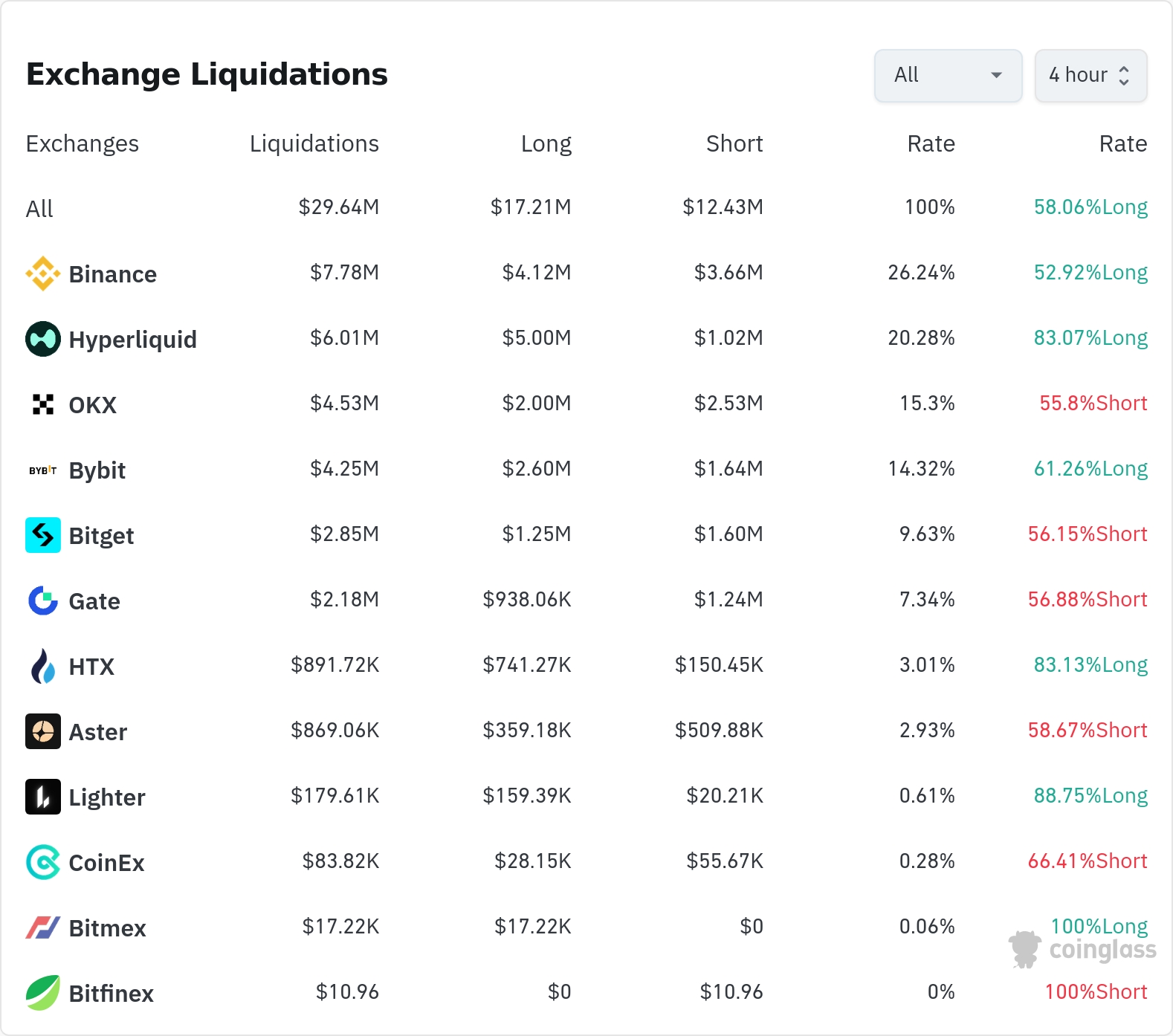Image resolution: width=1173 pixels, height=1036 pixels.
Task: Open the Hyperliquid exchange name link
Action: pyautogui.click(x=132, y=340)
